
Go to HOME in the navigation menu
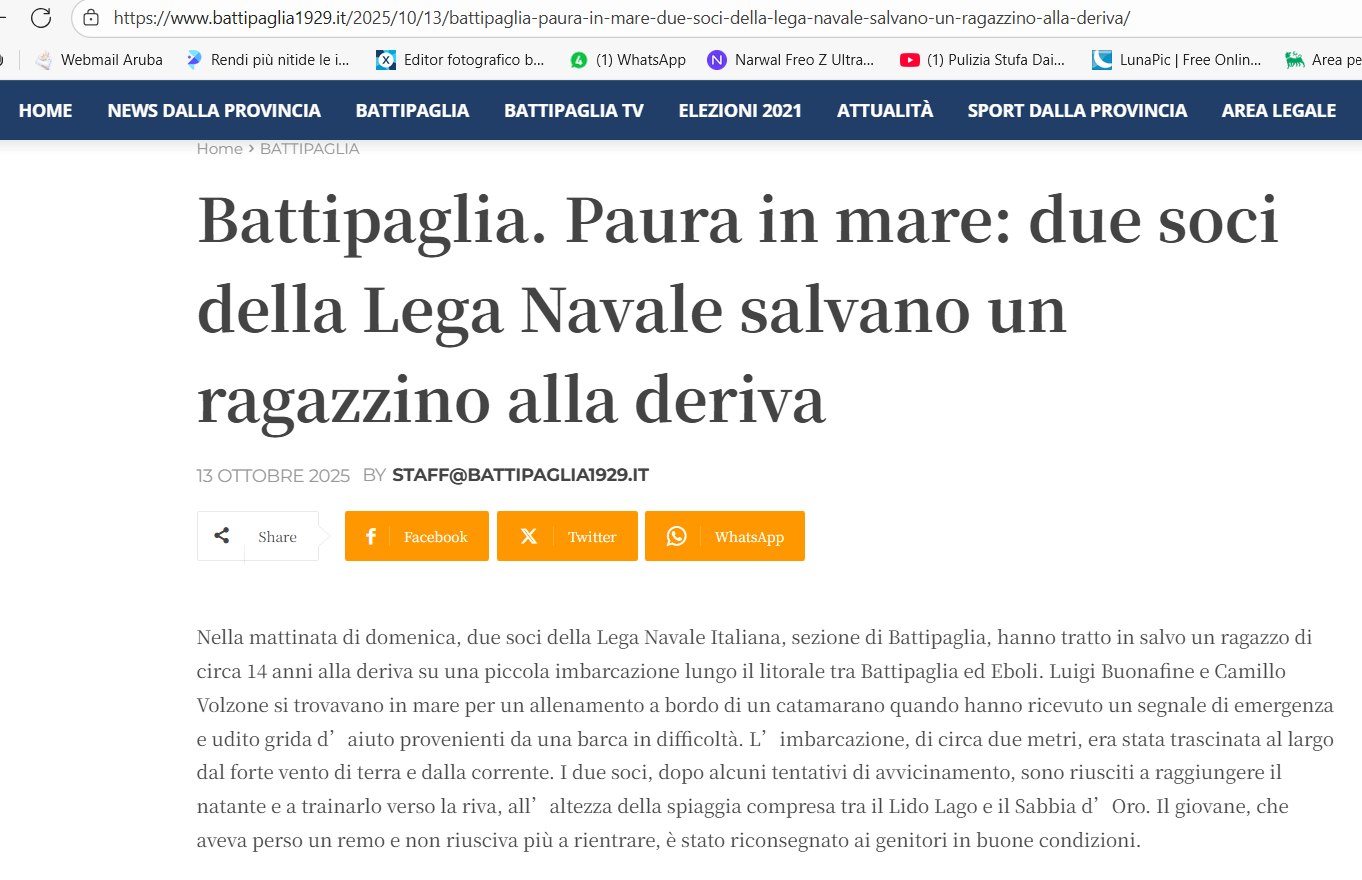pos(45,110)
